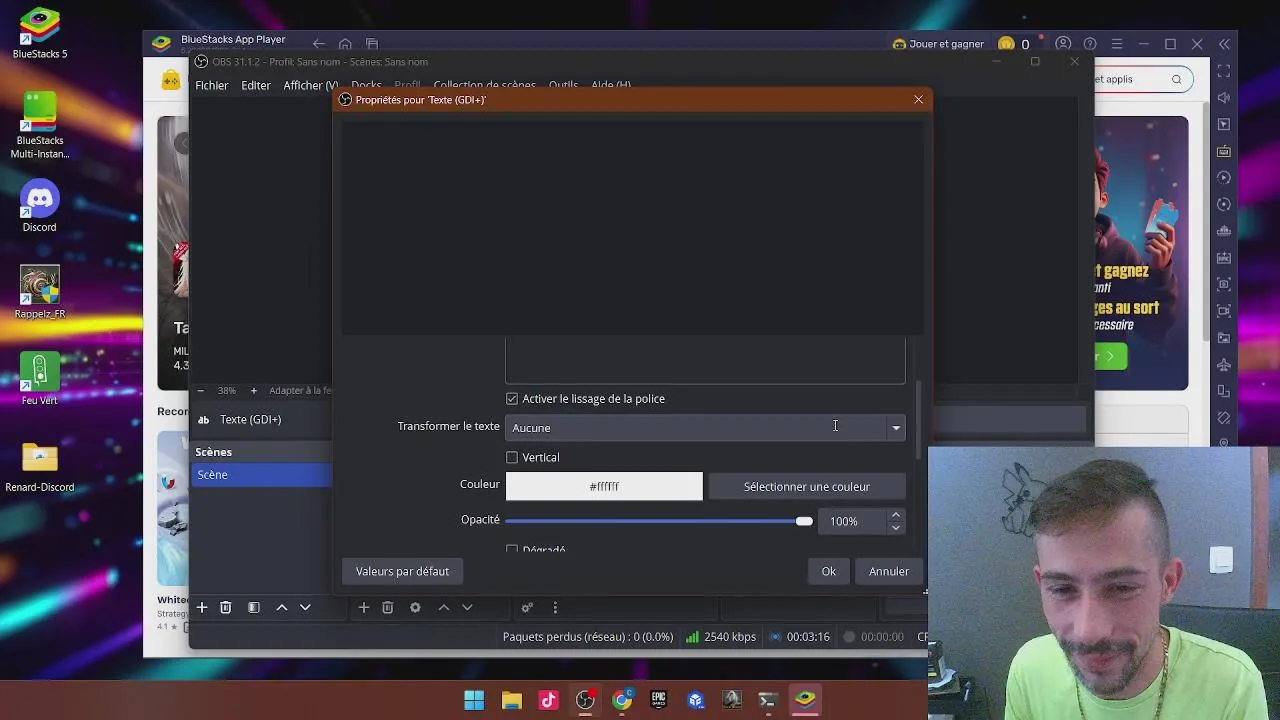Add a new scene with plus icon
1280x720 pixels.
coord(202,607)
